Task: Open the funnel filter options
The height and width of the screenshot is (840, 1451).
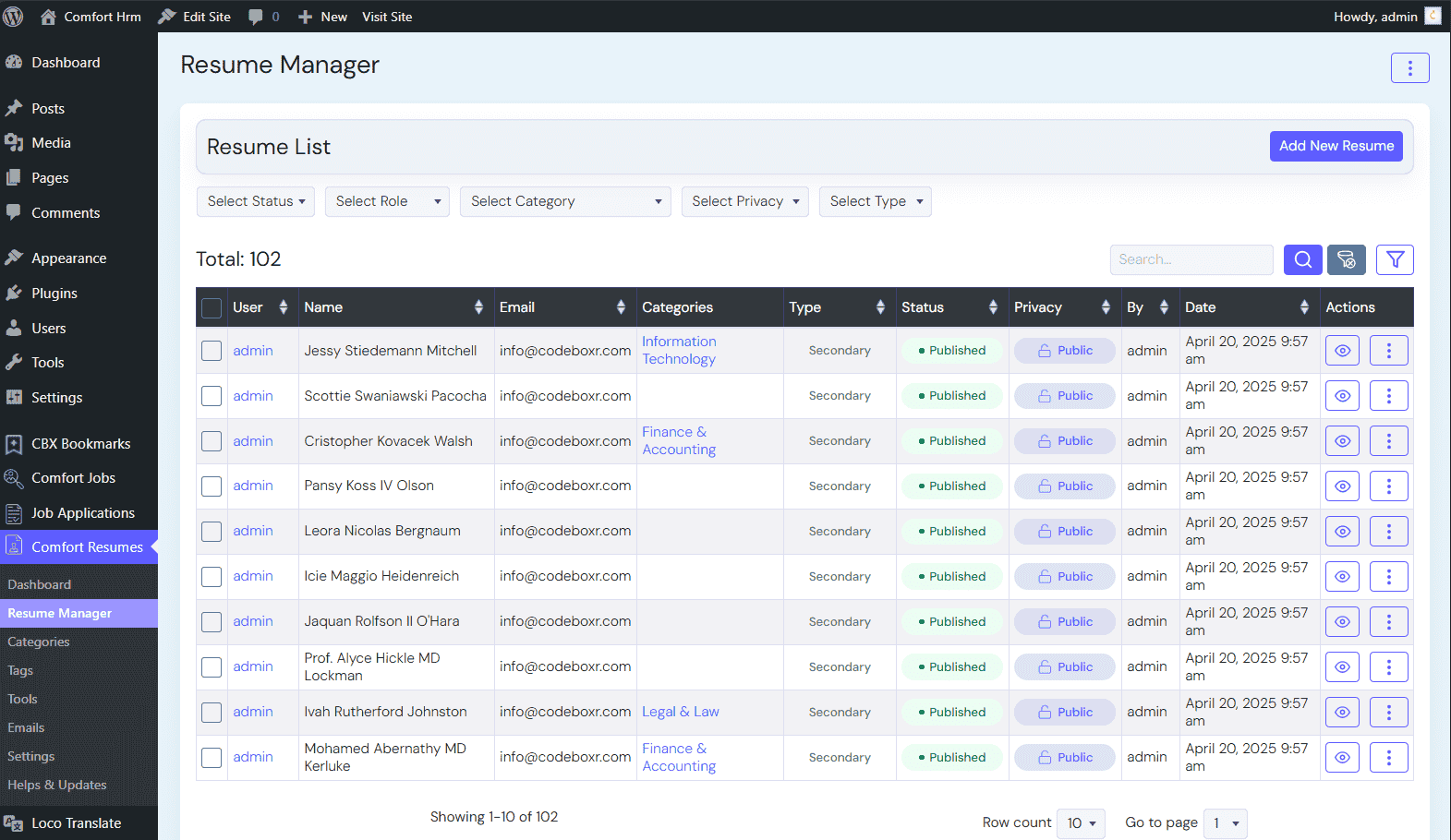Action: point(1395,259)
